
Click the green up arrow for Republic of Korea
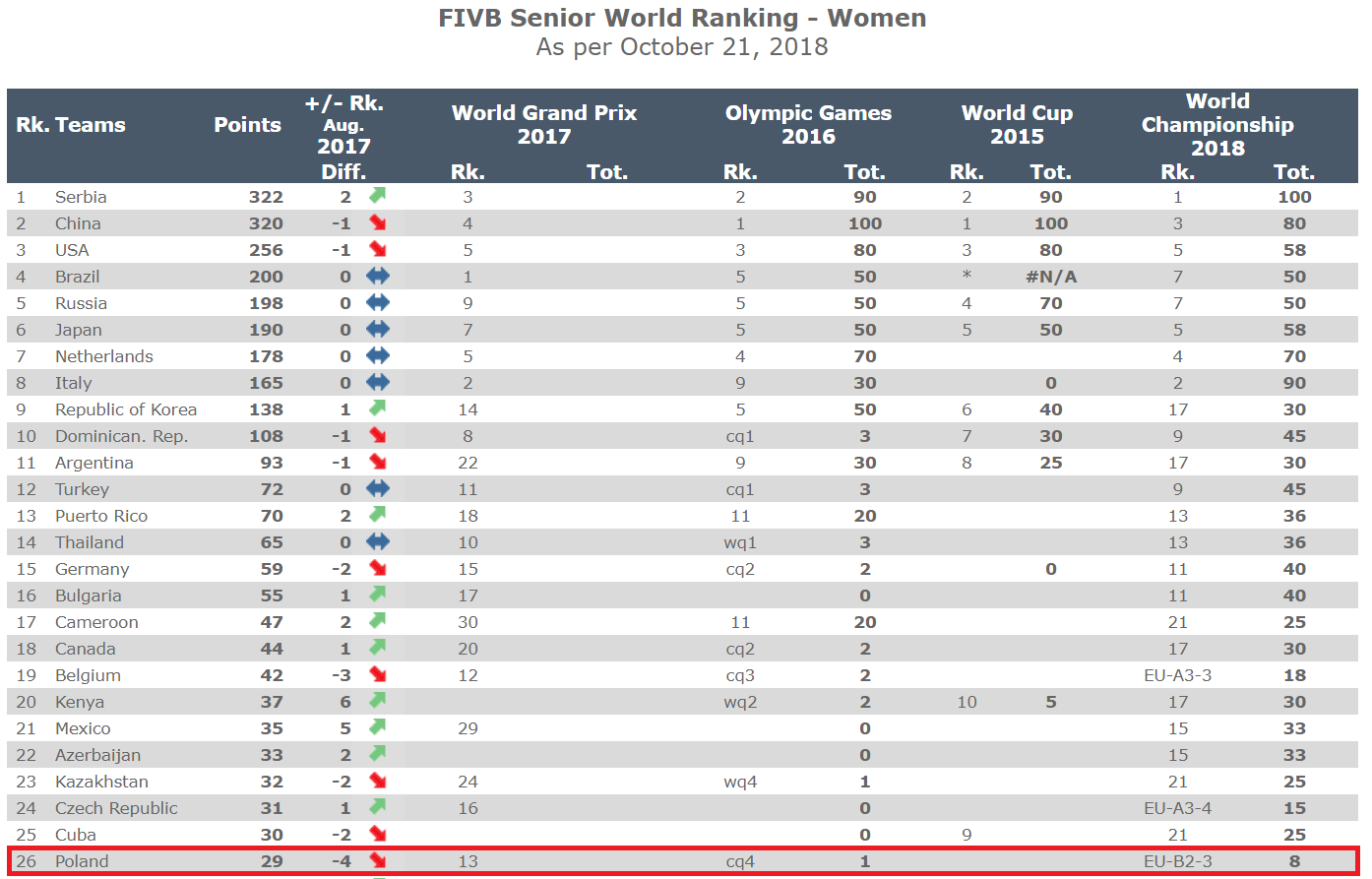pos(377,408)
